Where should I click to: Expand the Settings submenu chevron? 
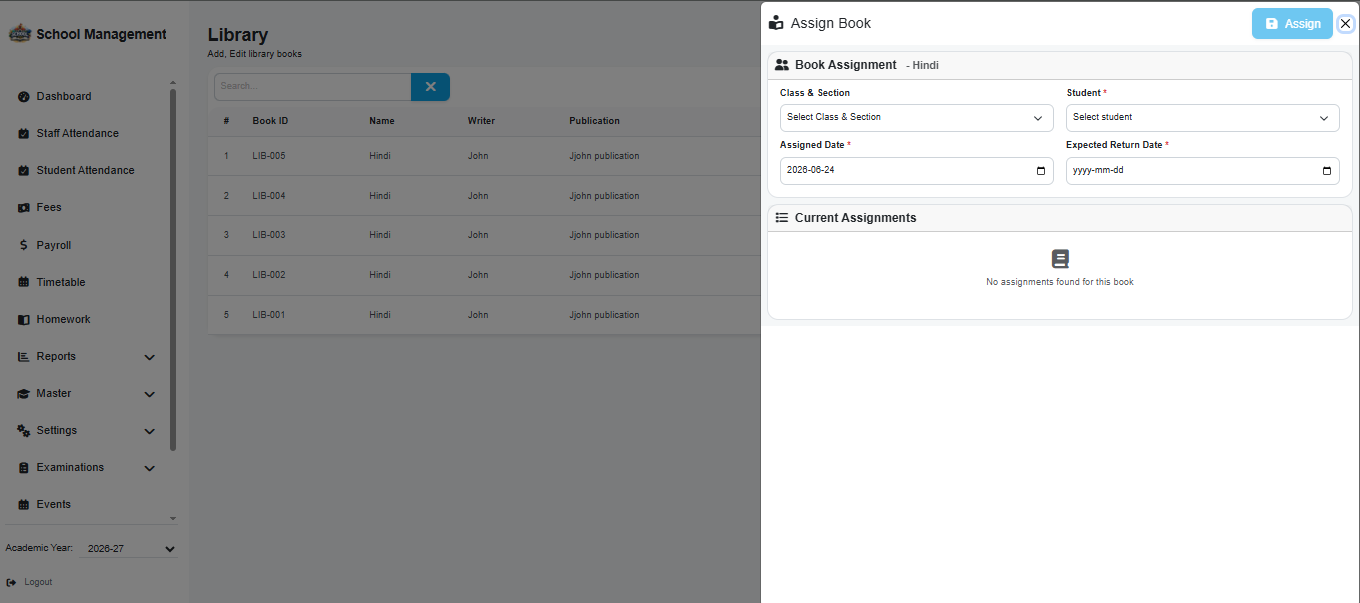tap(150, 431)
